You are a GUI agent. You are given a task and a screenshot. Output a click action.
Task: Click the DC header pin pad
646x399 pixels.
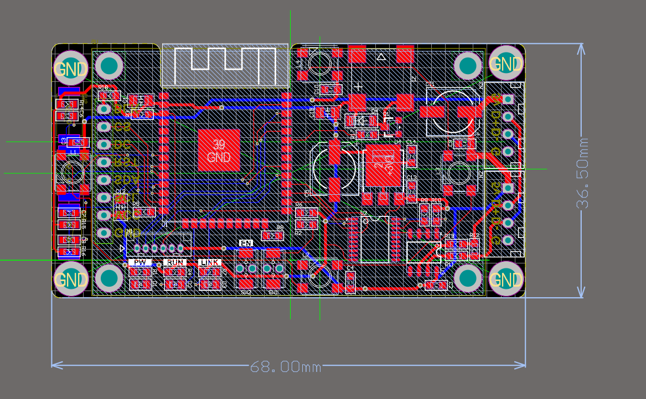pyautogui.click(x=104, y=144)
